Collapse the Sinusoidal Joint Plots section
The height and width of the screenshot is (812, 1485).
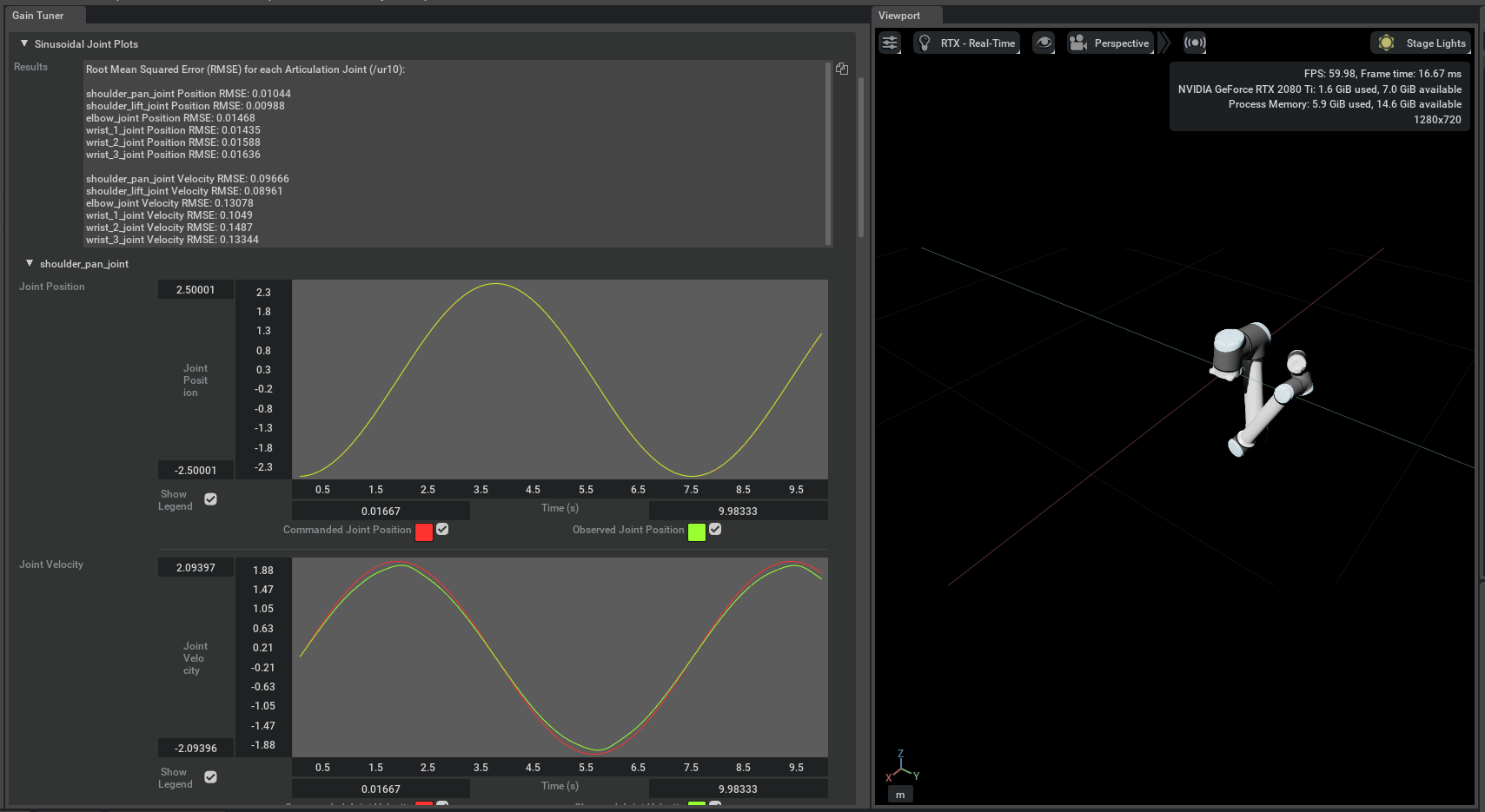(24, 43)
